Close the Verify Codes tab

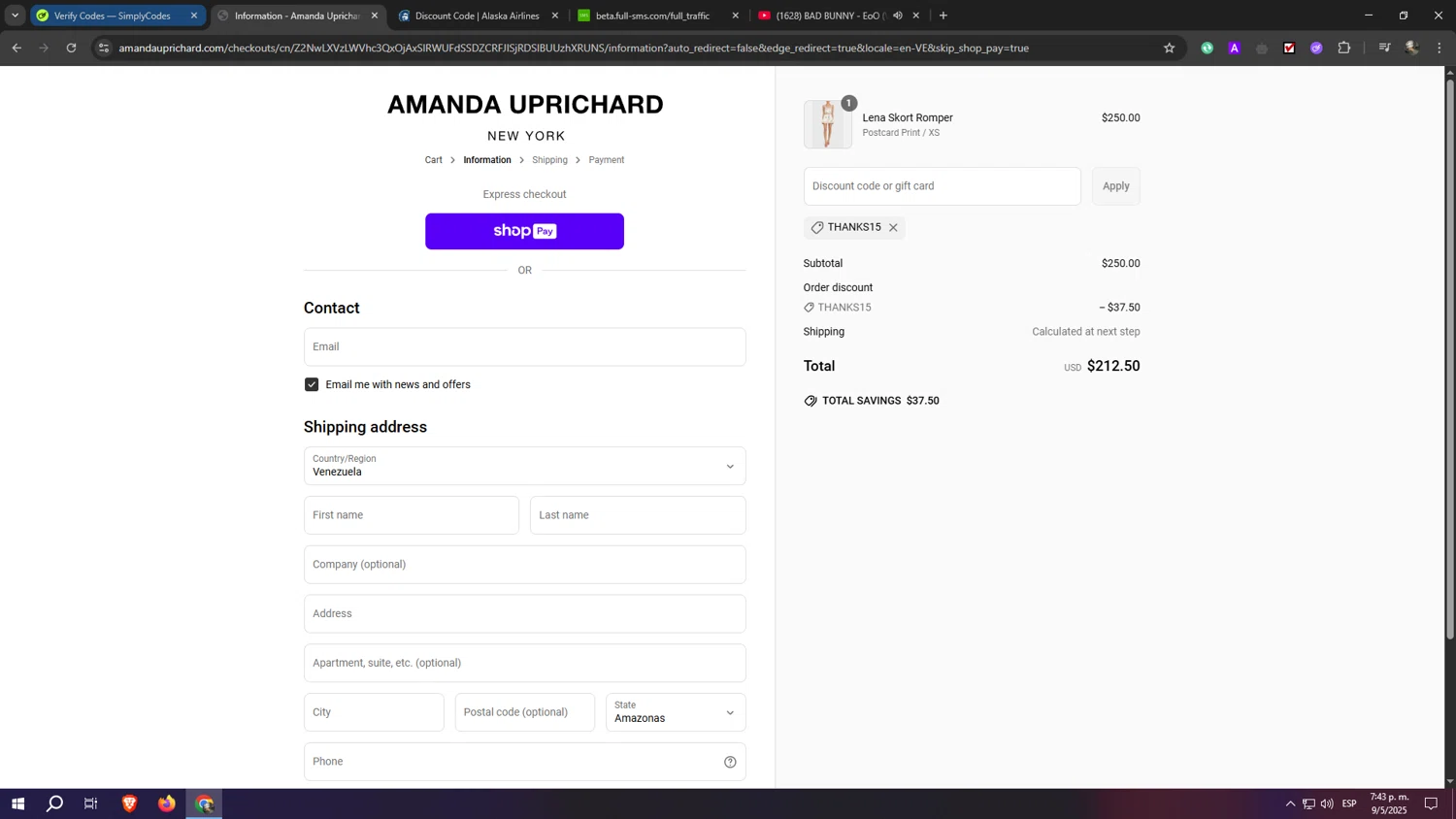(194, 16)
